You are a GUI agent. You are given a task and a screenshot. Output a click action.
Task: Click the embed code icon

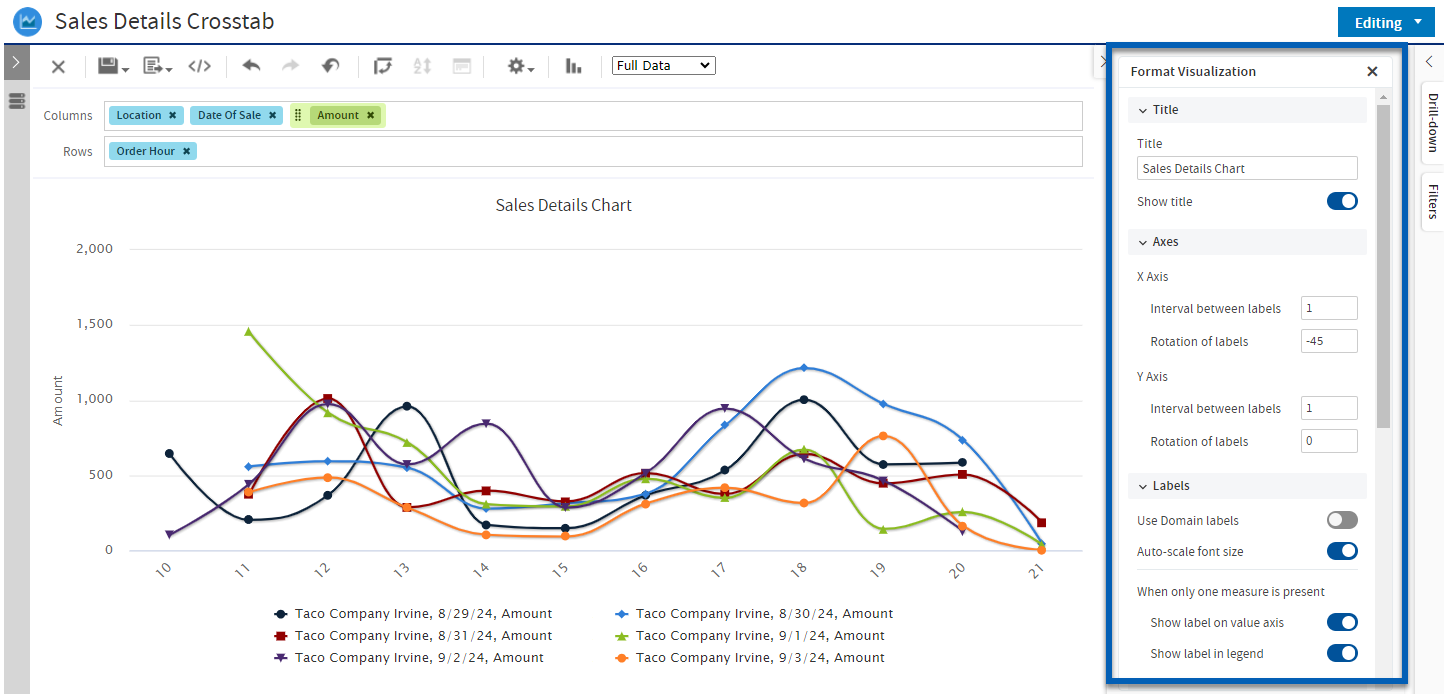[x=200, y=66]
